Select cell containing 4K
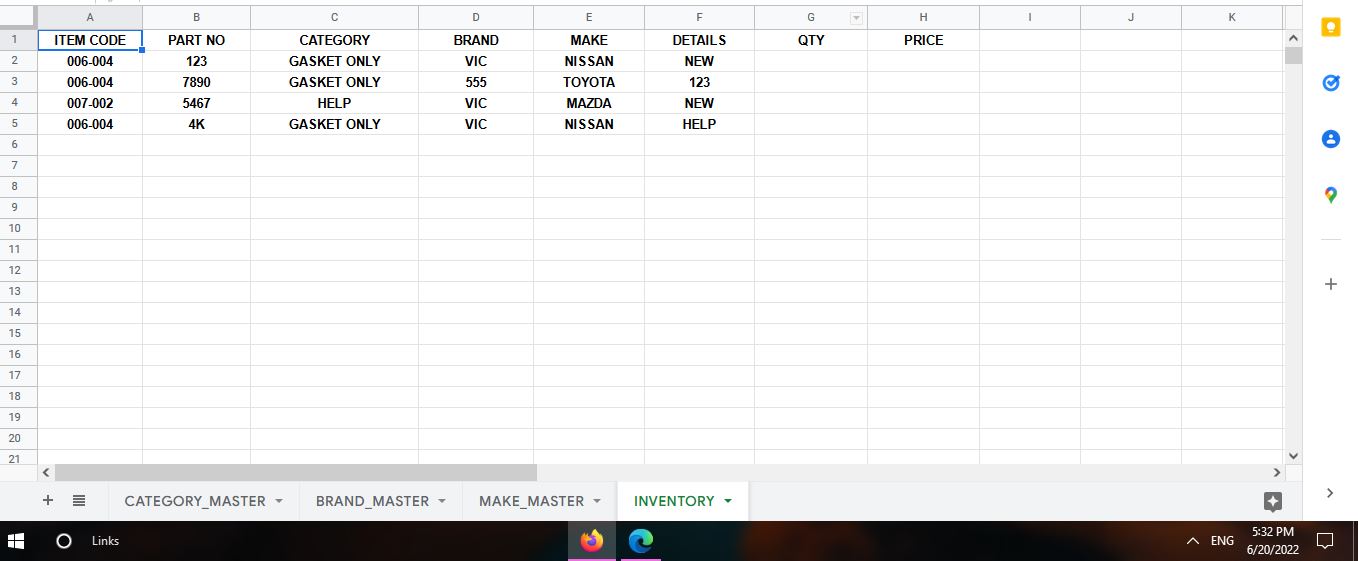The image size is (1358, 561). click(196, 124)
